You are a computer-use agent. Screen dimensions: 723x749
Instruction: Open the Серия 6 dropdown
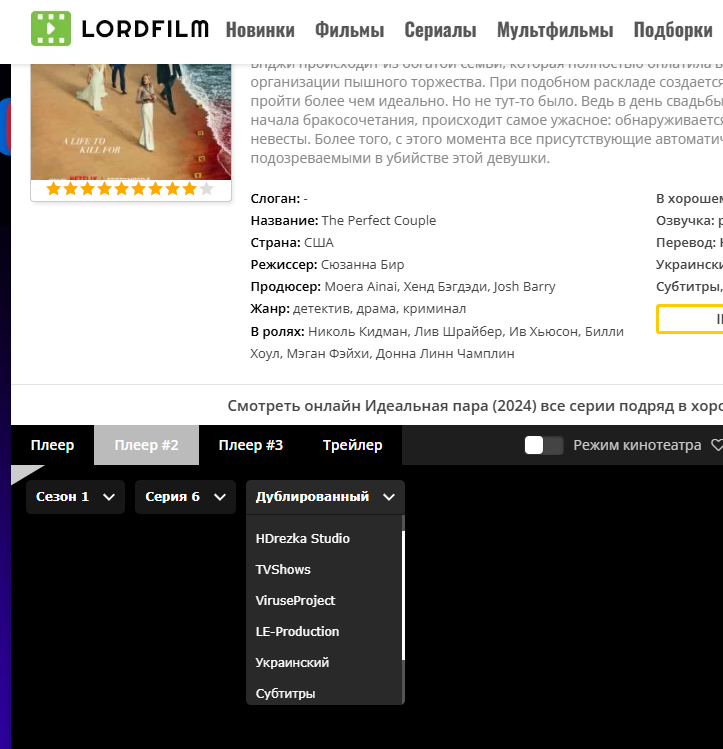[185, 497]
